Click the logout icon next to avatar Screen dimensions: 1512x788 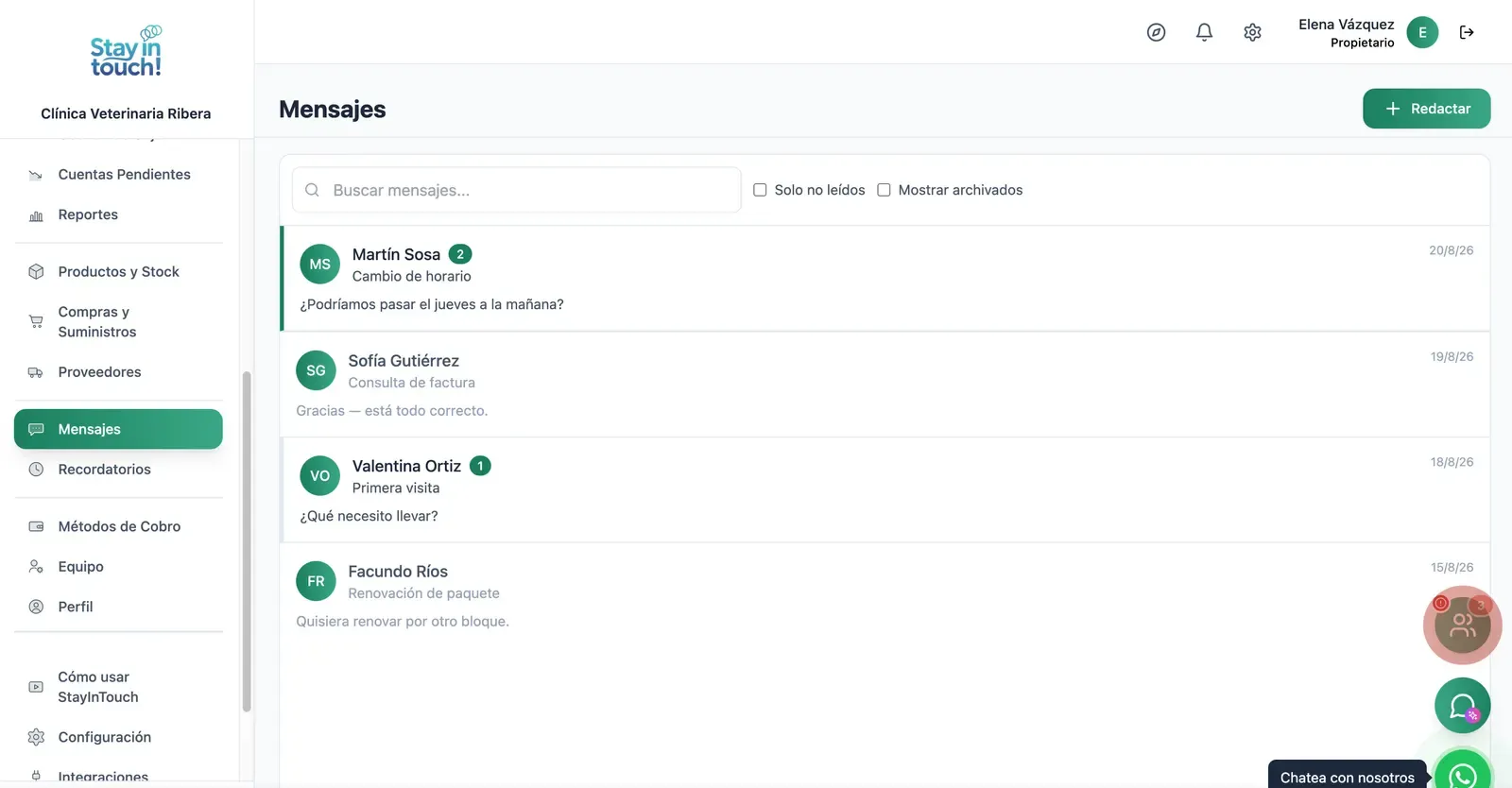(x=1467, y=32)
